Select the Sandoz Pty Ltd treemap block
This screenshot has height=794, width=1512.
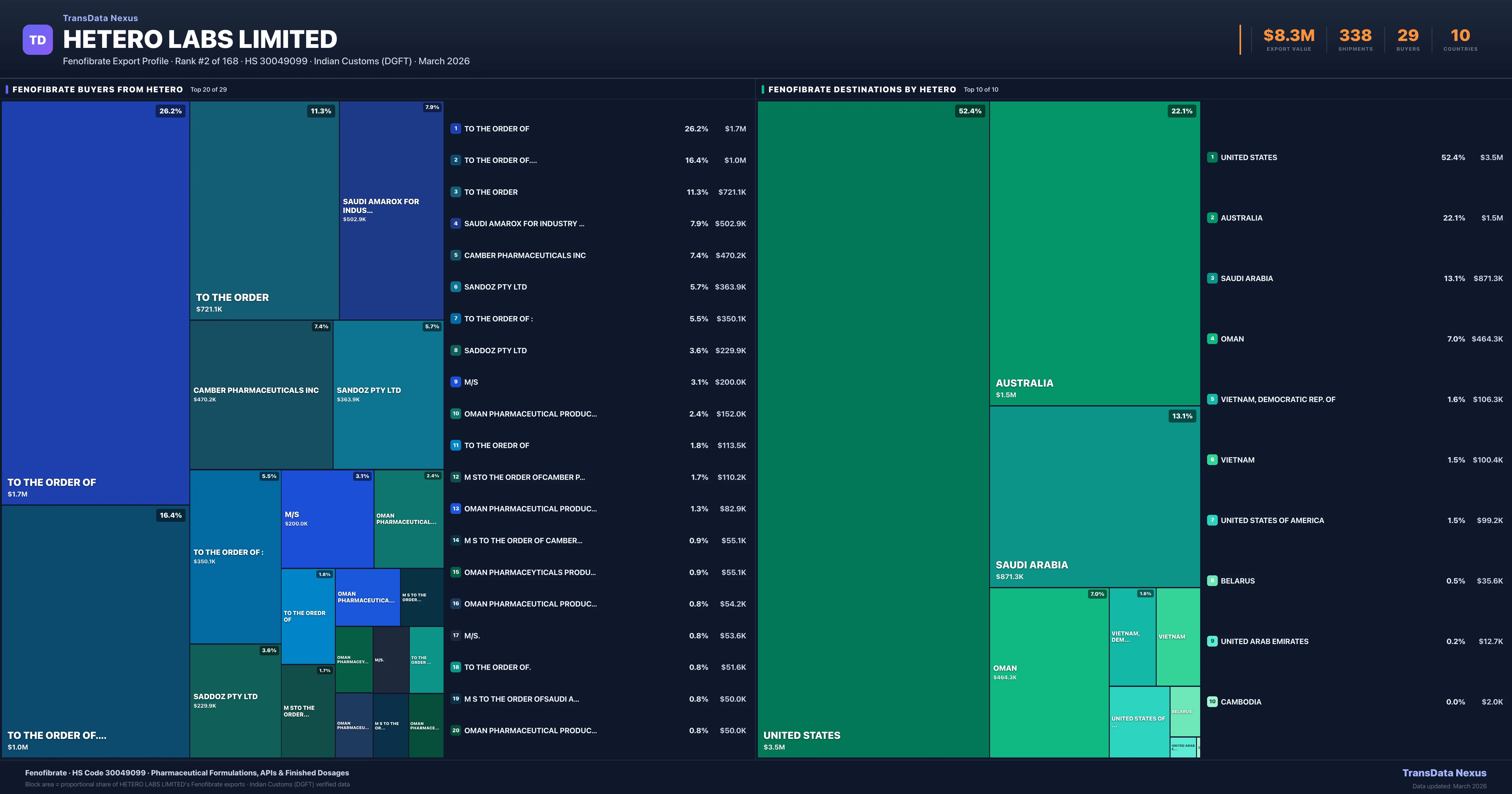tap(388, 394)
